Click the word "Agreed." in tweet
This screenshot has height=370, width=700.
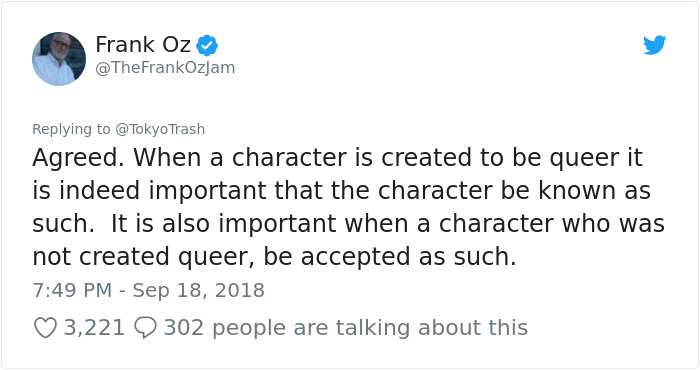click(79, 158)
